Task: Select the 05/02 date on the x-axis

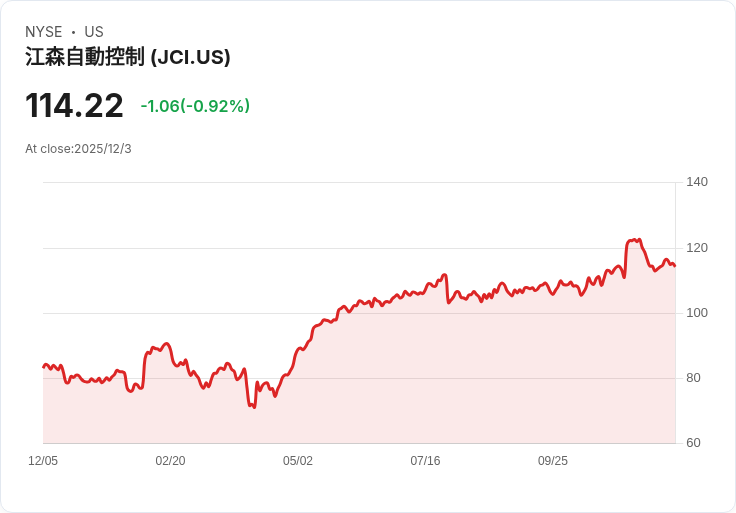Action: click(x=298, y=461)
